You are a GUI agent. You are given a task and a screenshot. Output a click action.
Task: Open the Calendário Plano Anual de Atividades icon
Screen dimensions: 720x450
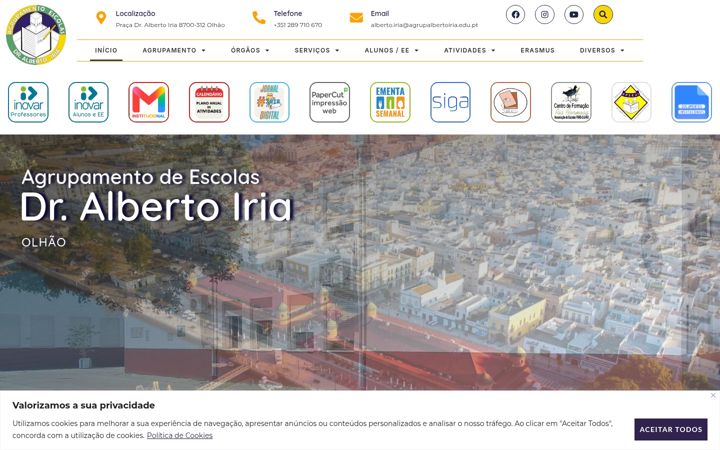tap(209, 102)
